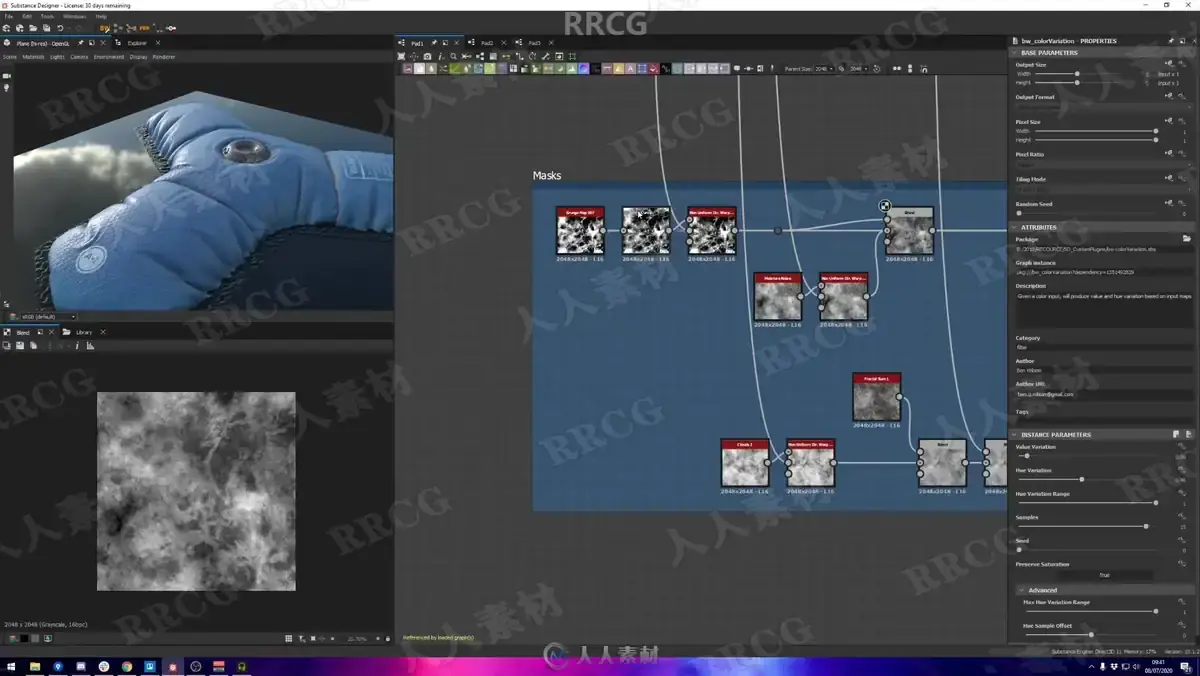Open the Library panel tab
Image resolution: width=1200 pixels, height=676 pixels.
click(x=84, y=332)
